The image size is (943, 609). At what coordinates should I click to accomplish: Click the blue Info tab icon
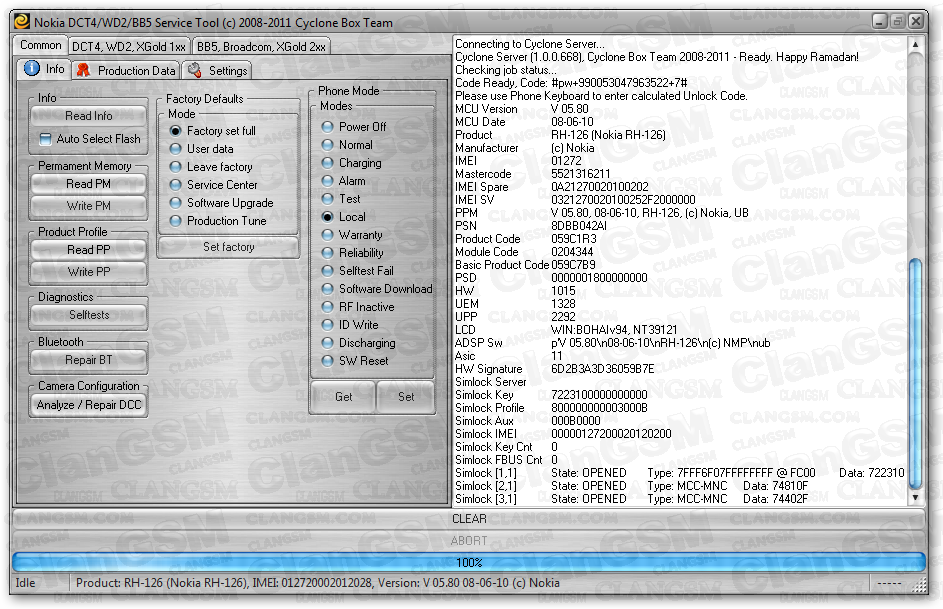32,69
